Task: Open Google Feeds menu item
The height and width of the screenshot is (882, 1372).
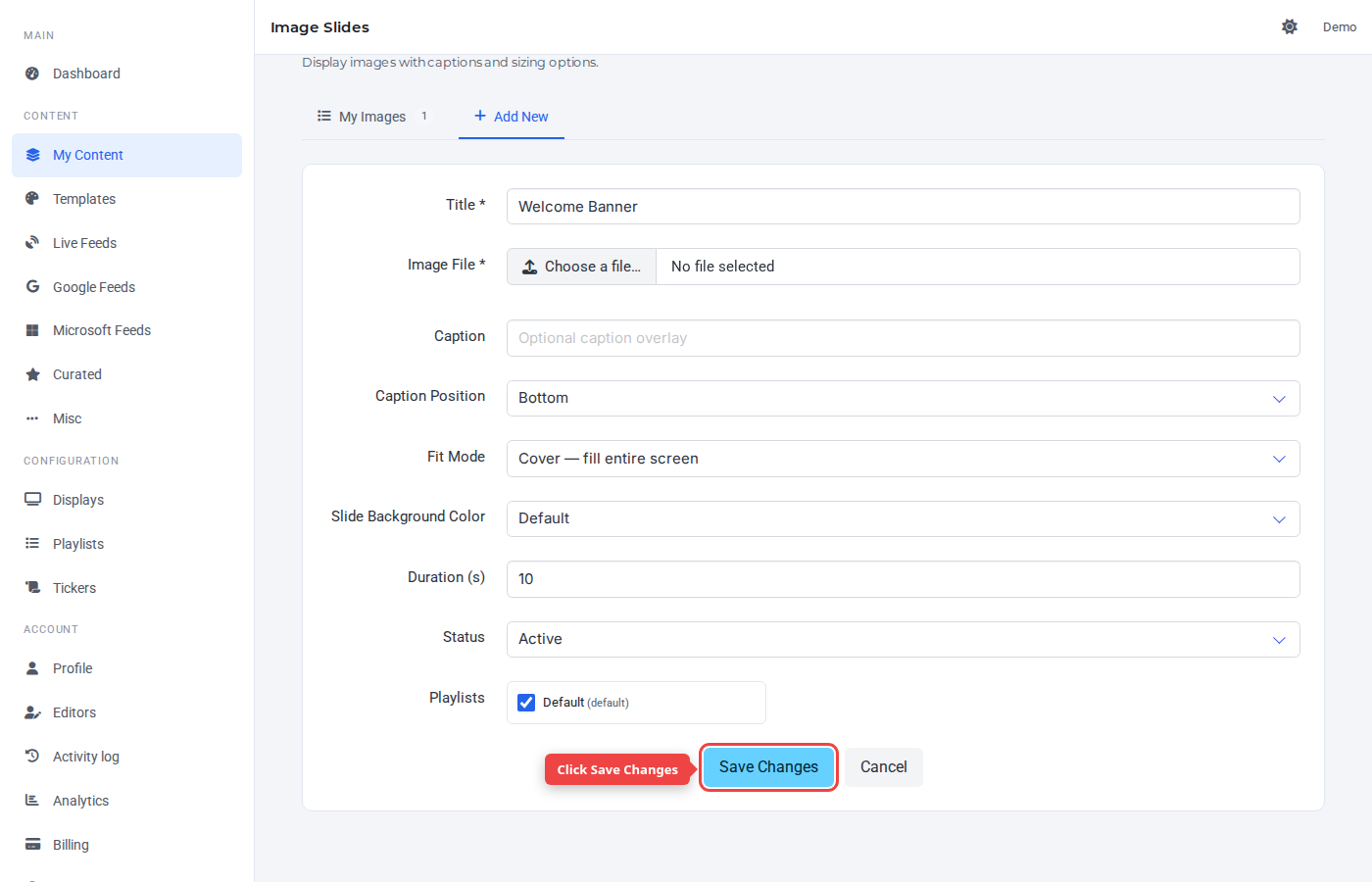Action: (x=126, y=287)
